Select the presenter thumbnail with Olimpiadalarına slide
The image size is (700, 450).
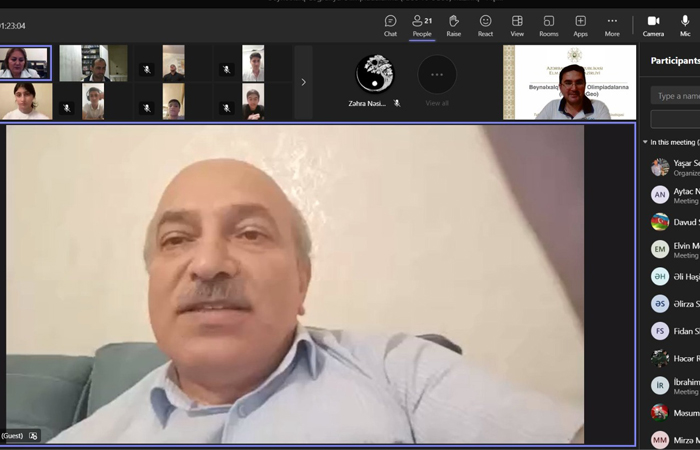pos(570,82)
